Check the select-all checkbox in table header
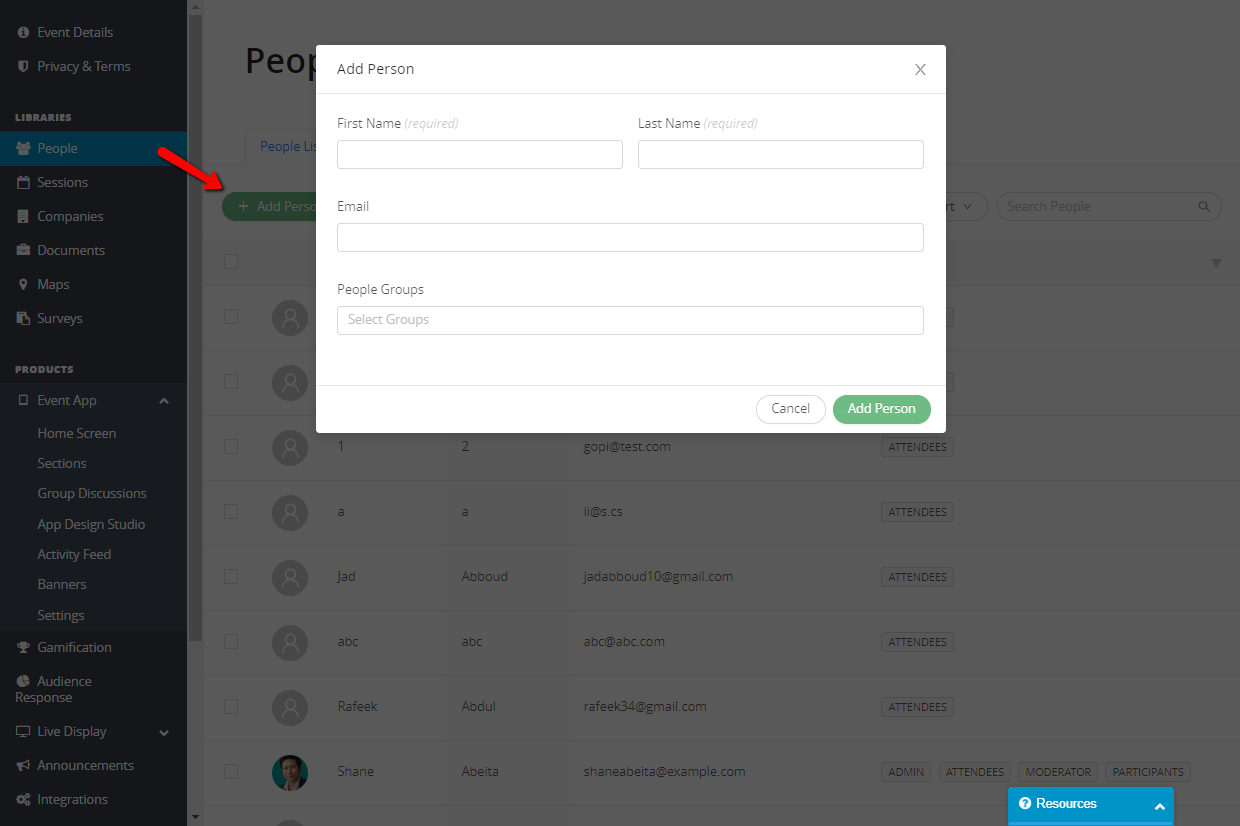 [231, 261]
